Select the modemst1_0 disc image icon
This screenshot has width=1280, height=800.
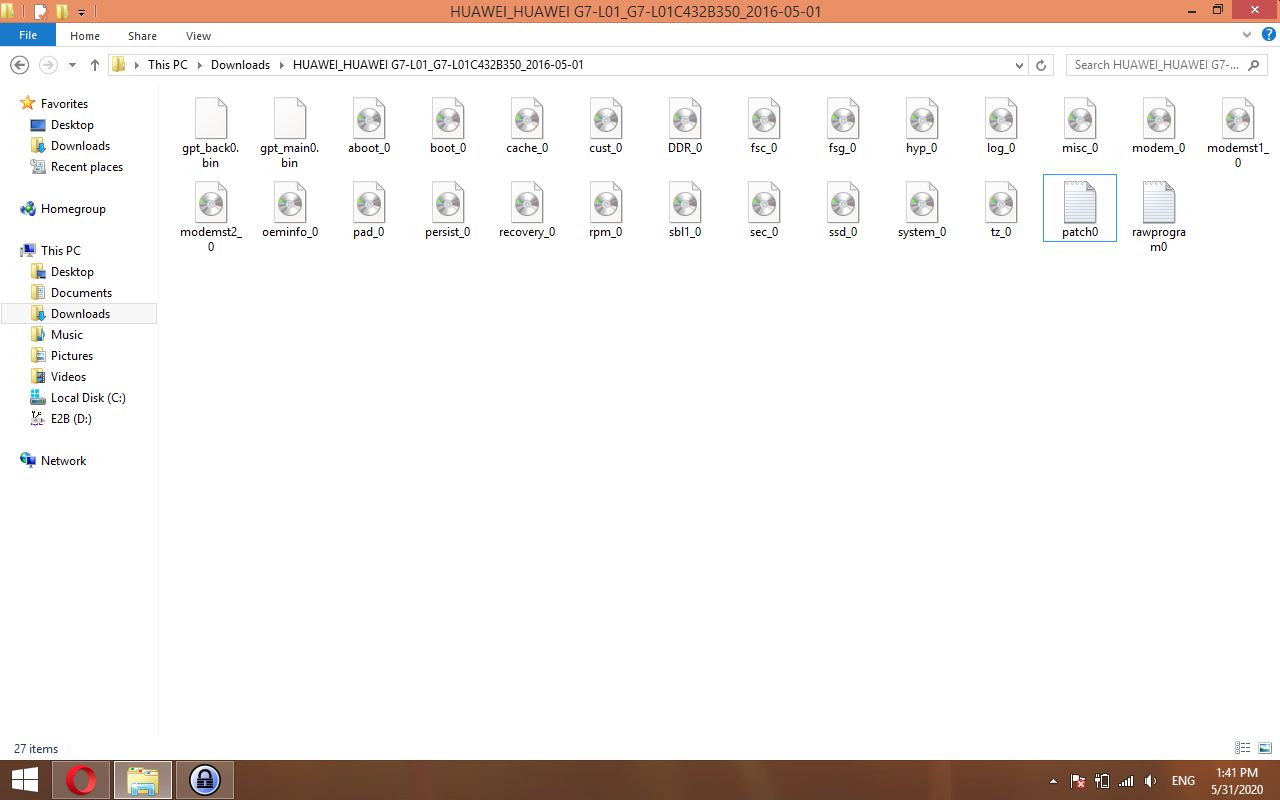click(1238, 118)
